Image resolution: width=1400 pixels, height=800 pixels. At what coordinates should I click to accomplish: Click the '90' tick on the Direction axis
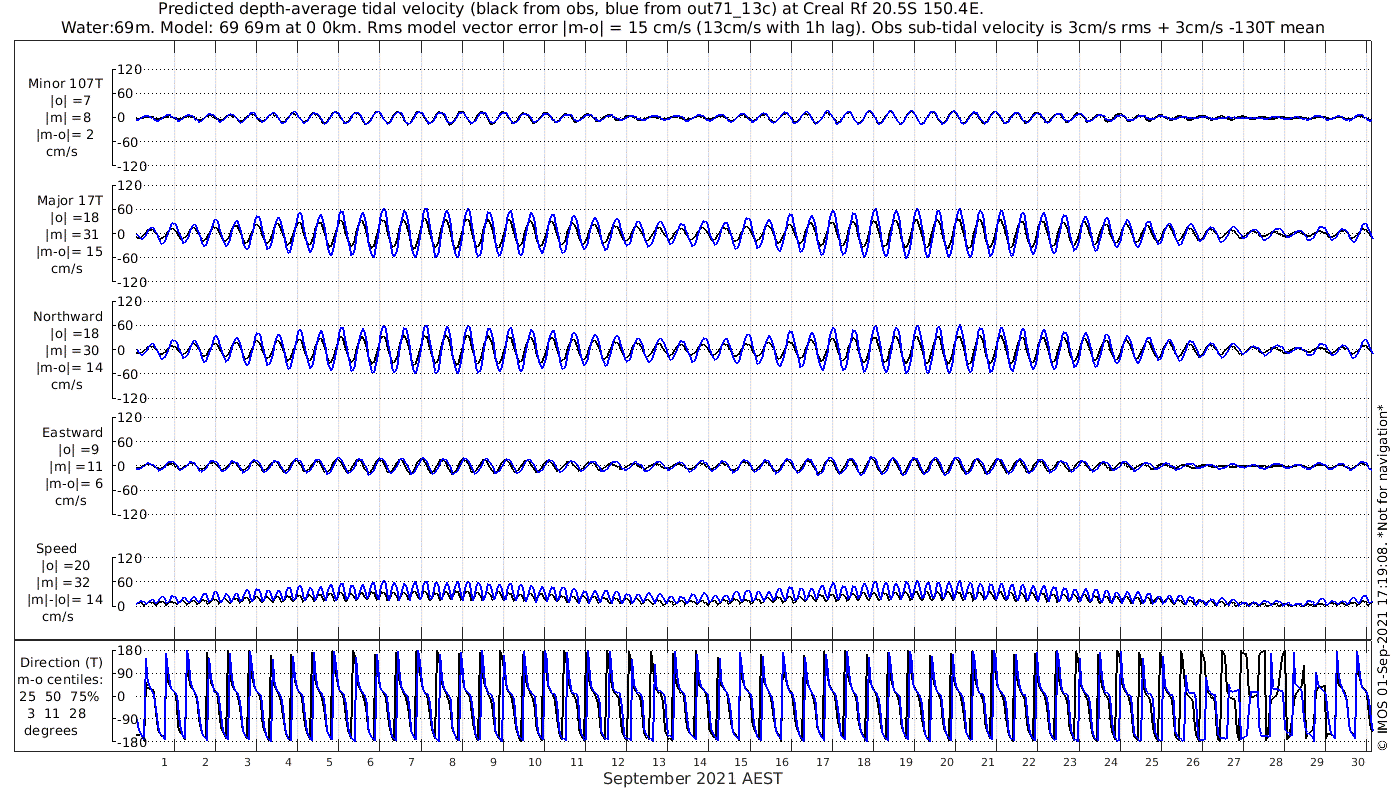point(129,674)
